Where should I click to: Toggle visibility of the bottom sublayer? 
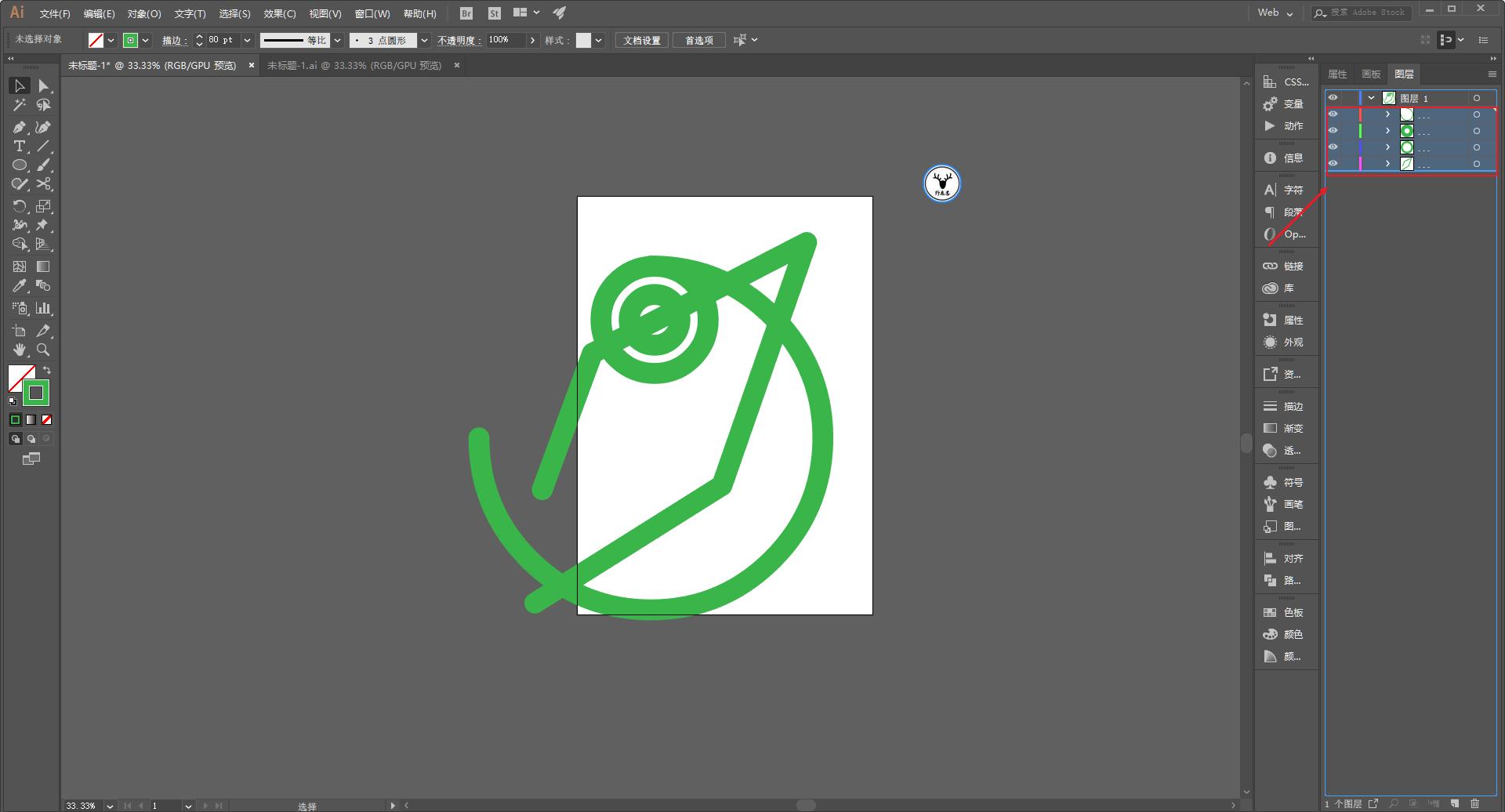point(1333,164)
